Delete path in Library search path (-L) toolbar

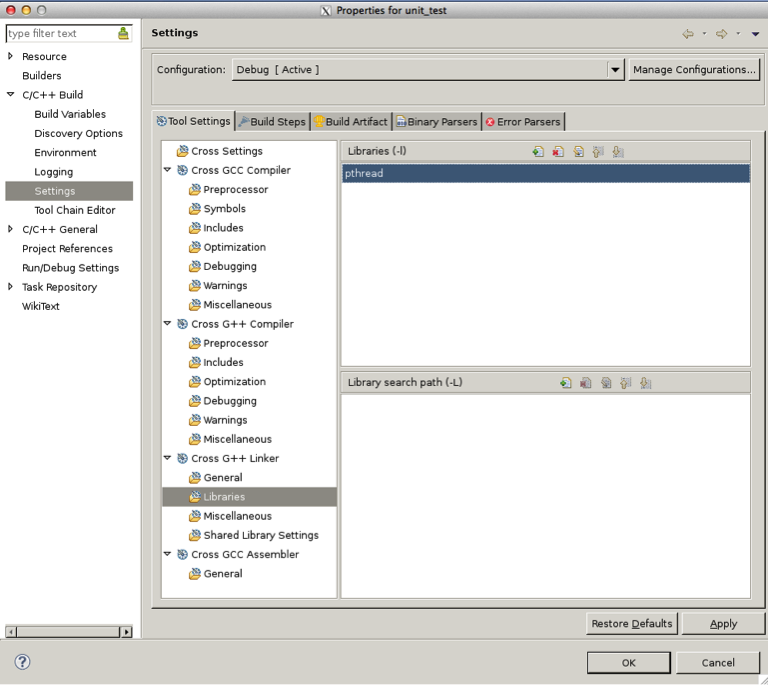click(586, 383)
